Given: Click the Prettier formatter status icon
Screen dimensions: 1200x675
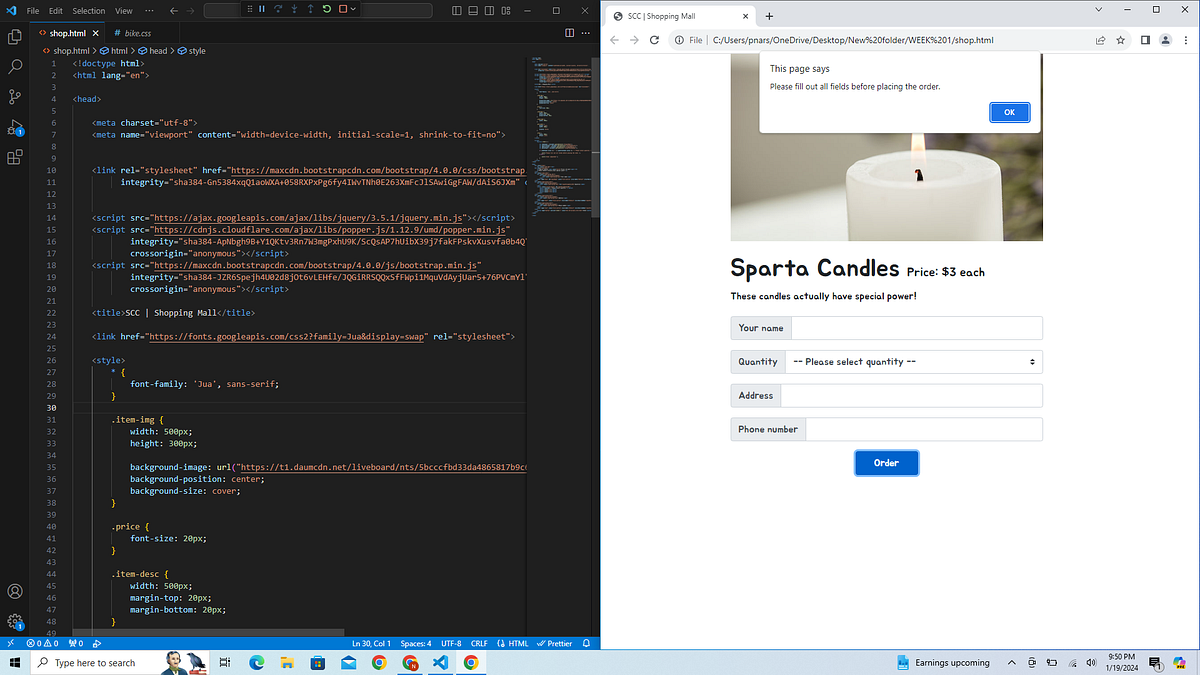Looking at the screenshot, I should [556, 643].
